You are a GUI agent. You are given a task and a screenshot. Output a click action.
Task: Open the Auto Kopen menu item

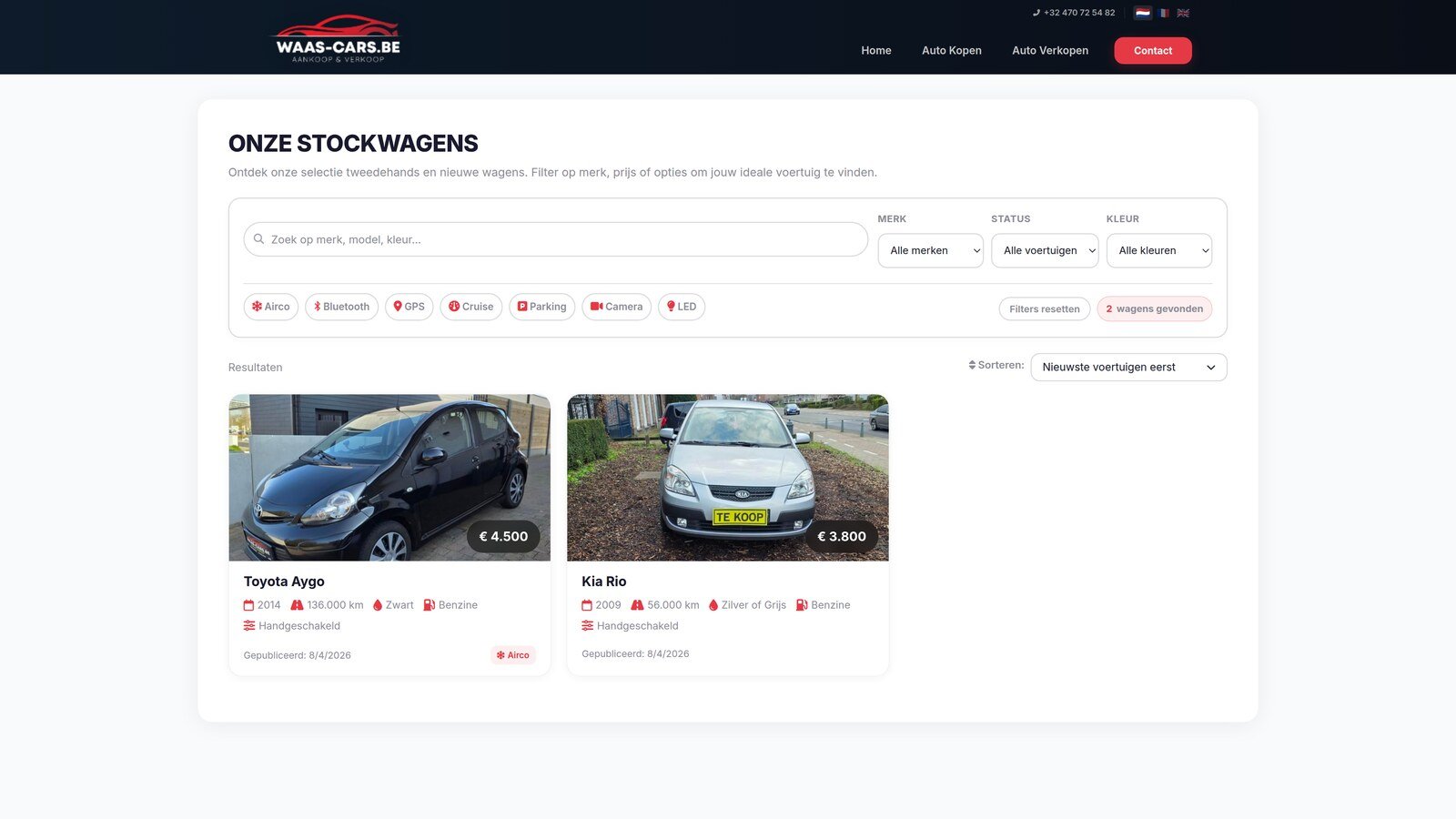pos(952,51)
